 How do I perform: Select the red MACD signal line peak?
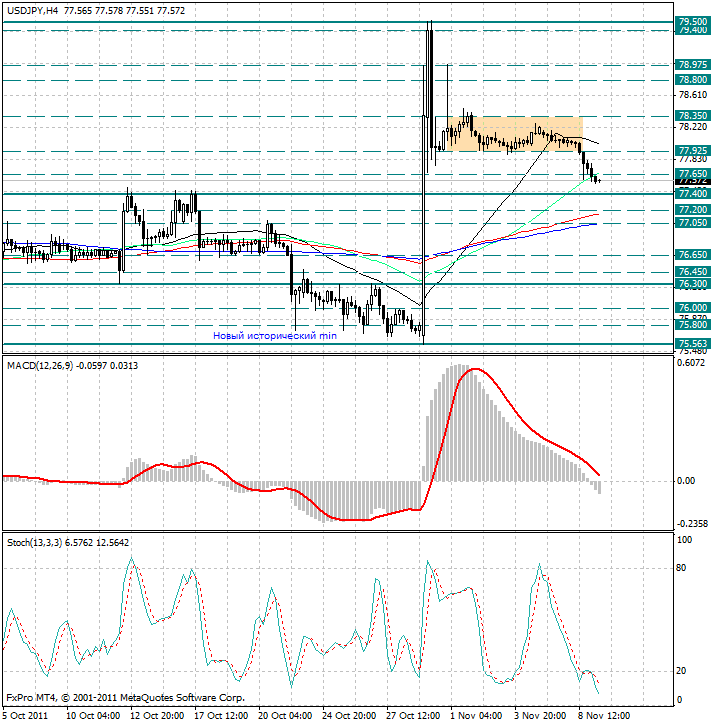(x=475, y=369)
